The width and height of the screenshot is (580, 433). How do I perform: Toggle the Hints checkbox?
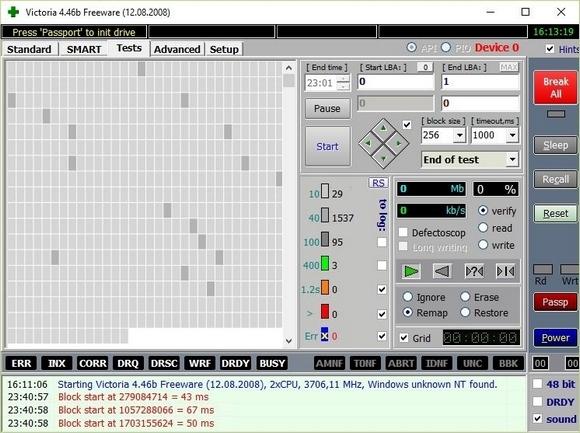pyautogui.click(x=550, y=49)
